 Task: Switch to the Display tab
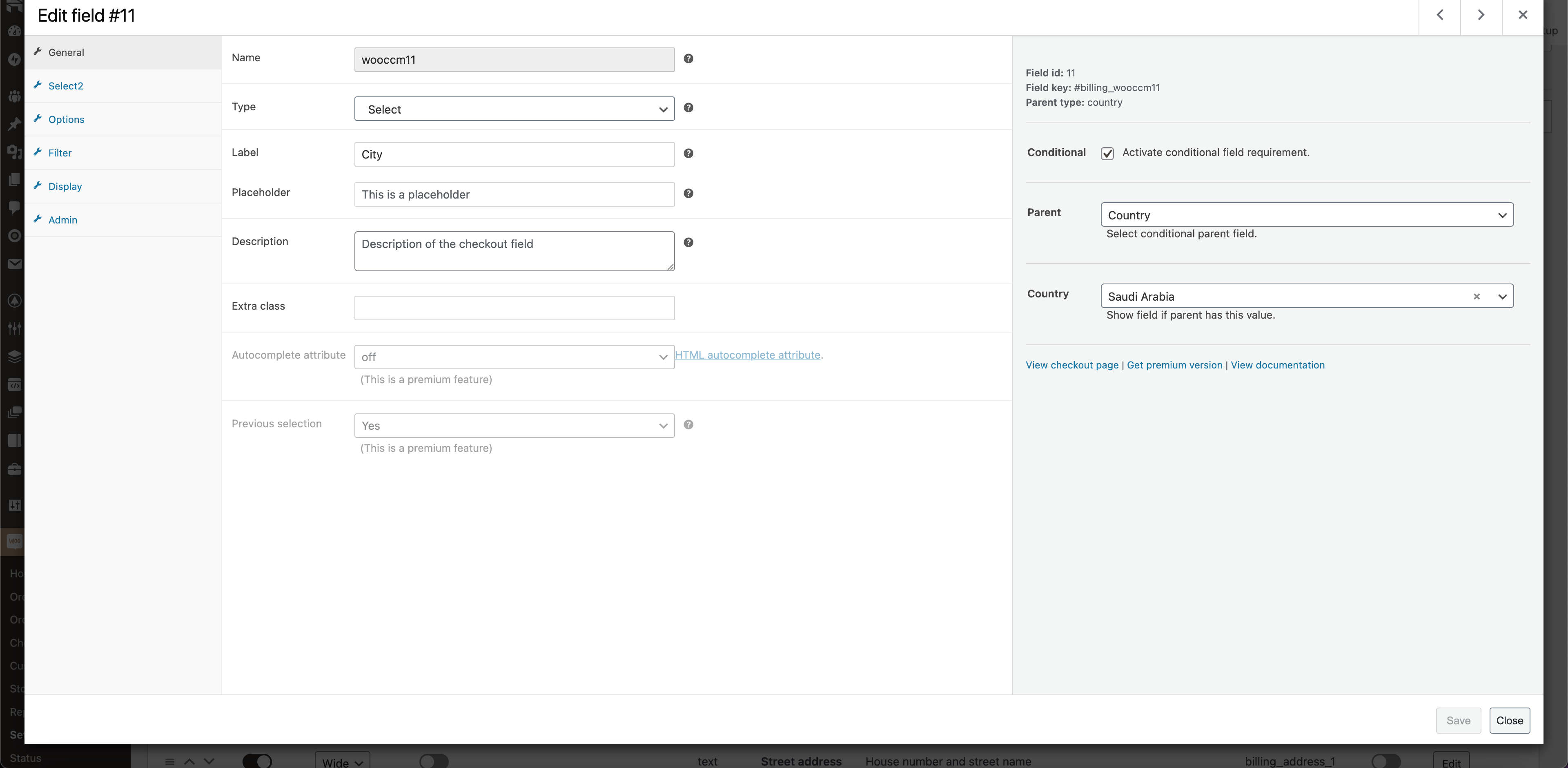123,186
